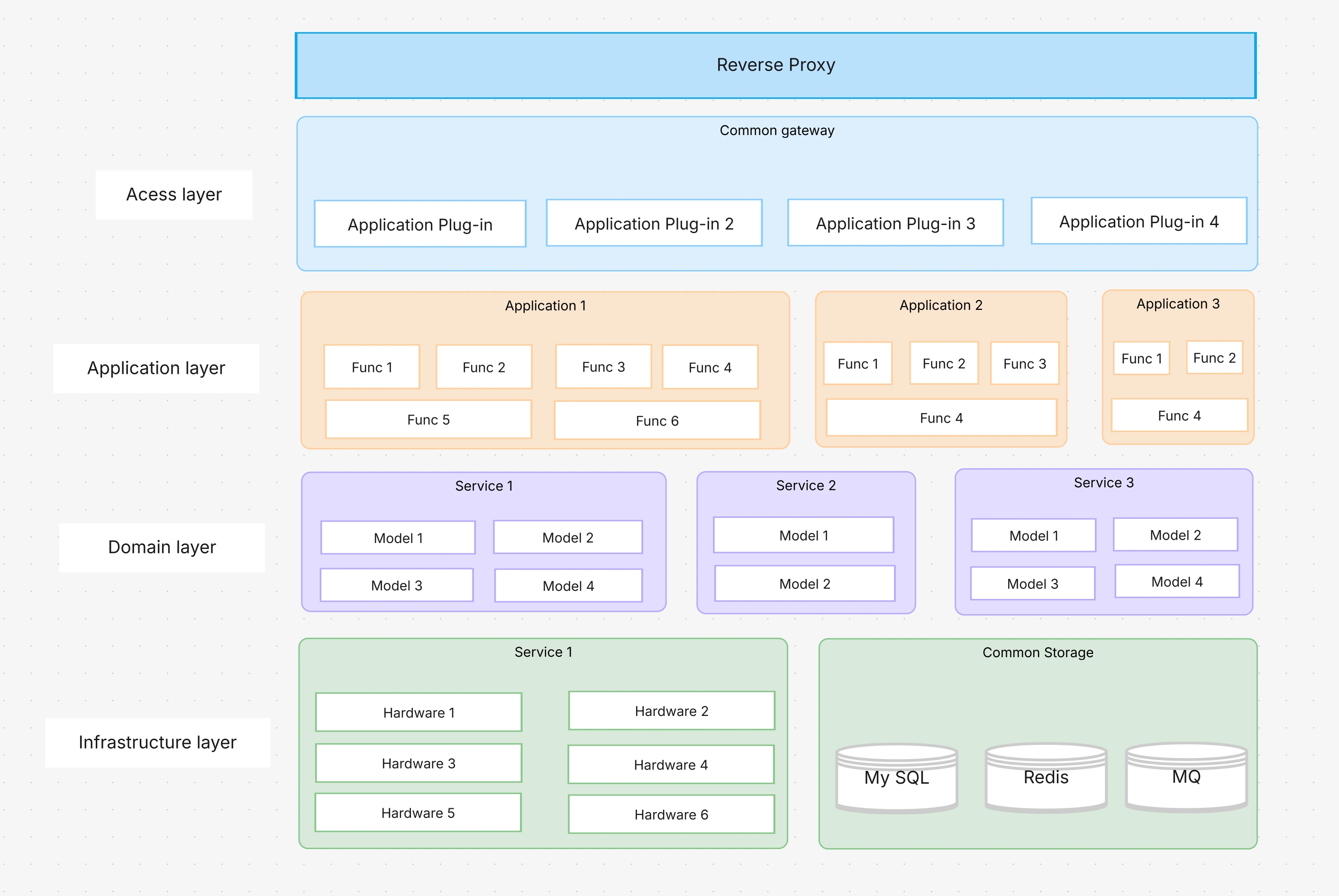Select the Common gateway title text
The height and width of the screenshot is (896, 1339).
coord(777,131)
